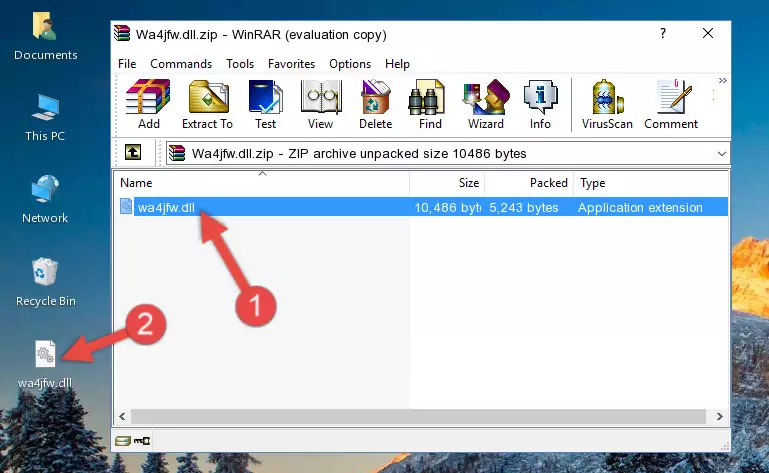Click the 5,243 bytes packed size cell

click(x=524, y=207)
